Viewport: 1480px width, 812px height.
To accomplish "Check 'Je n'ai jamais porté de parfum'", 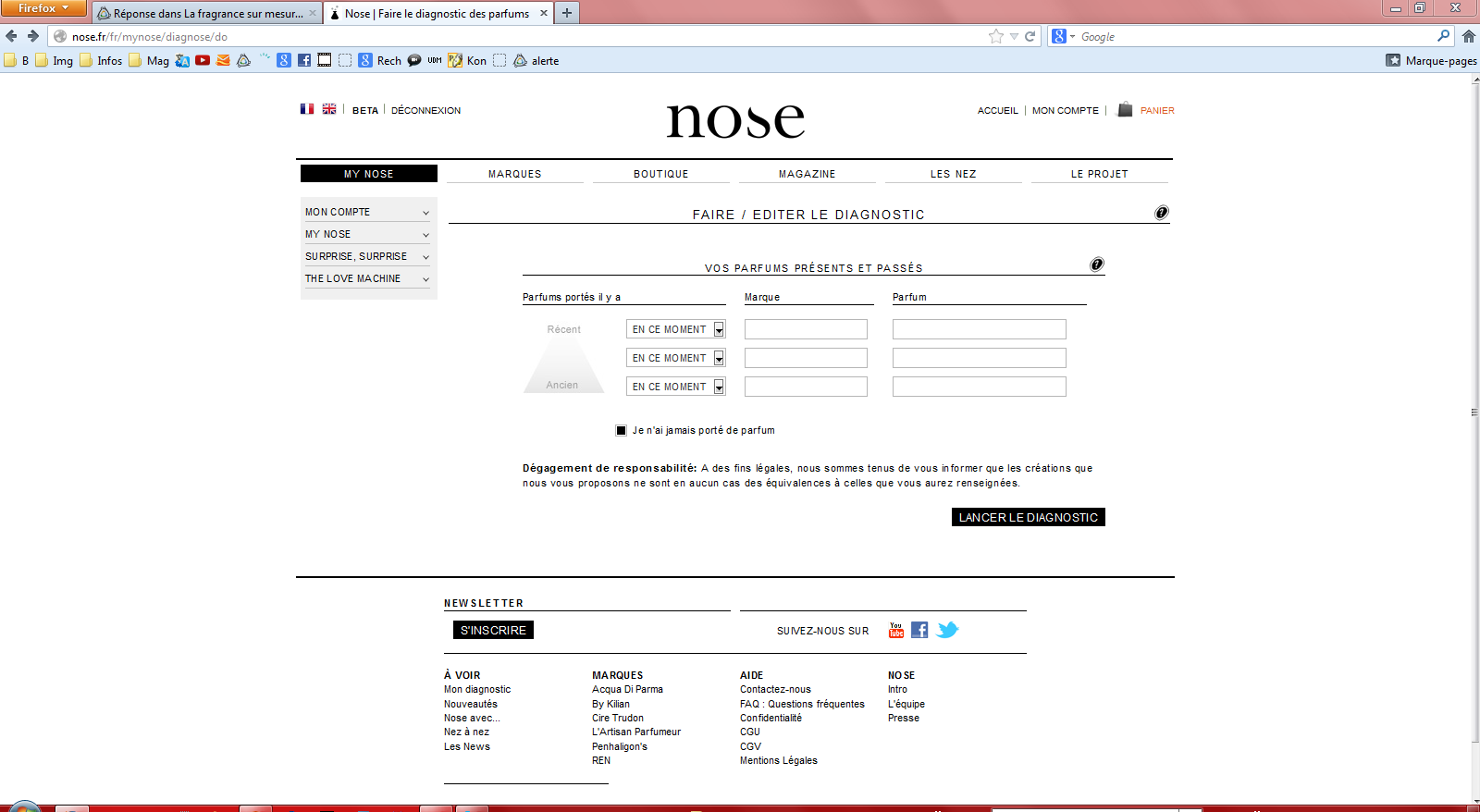I will coord(622,430).
